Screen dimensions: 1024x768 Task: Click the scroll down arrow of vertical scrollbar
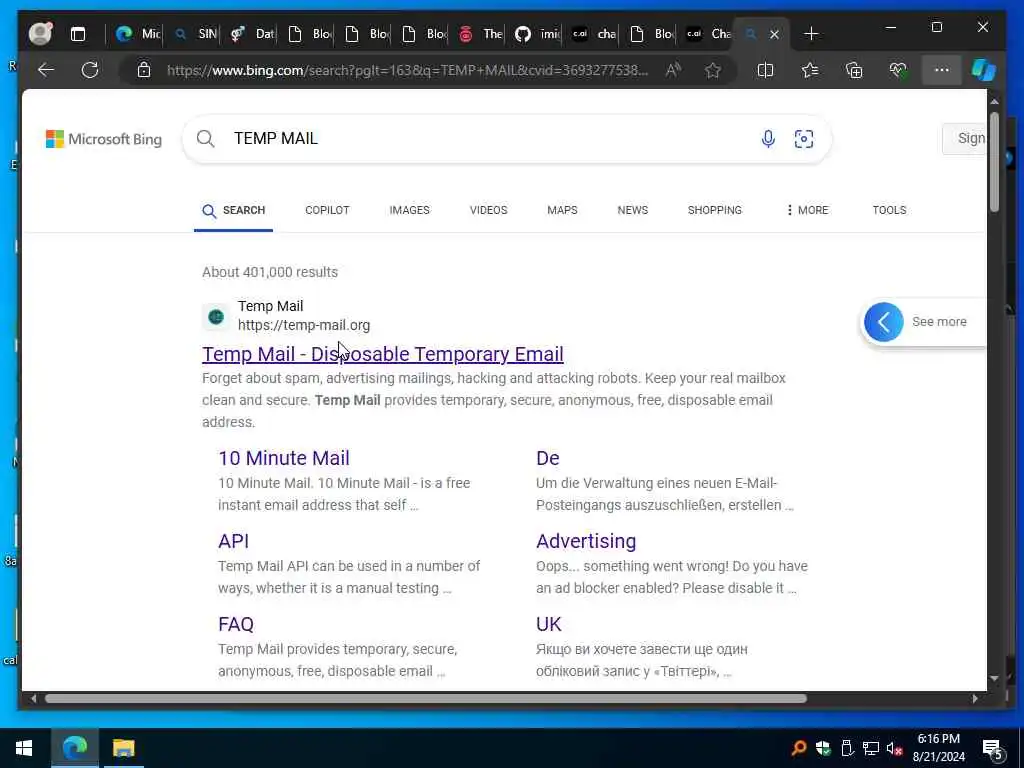994,679
